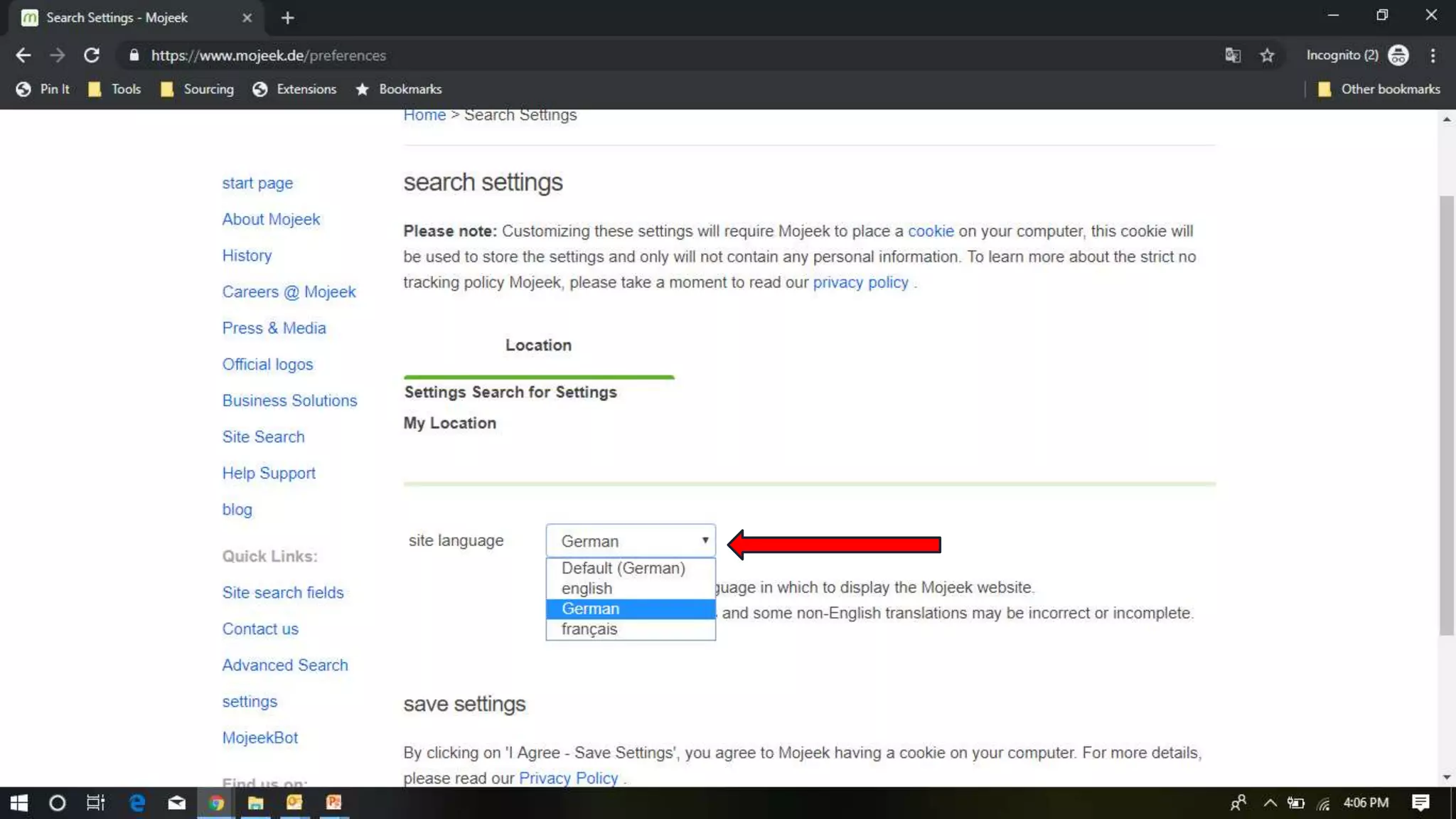Select Default (German) option
The width and height of the screenshot is (1456, 819).
623,568
